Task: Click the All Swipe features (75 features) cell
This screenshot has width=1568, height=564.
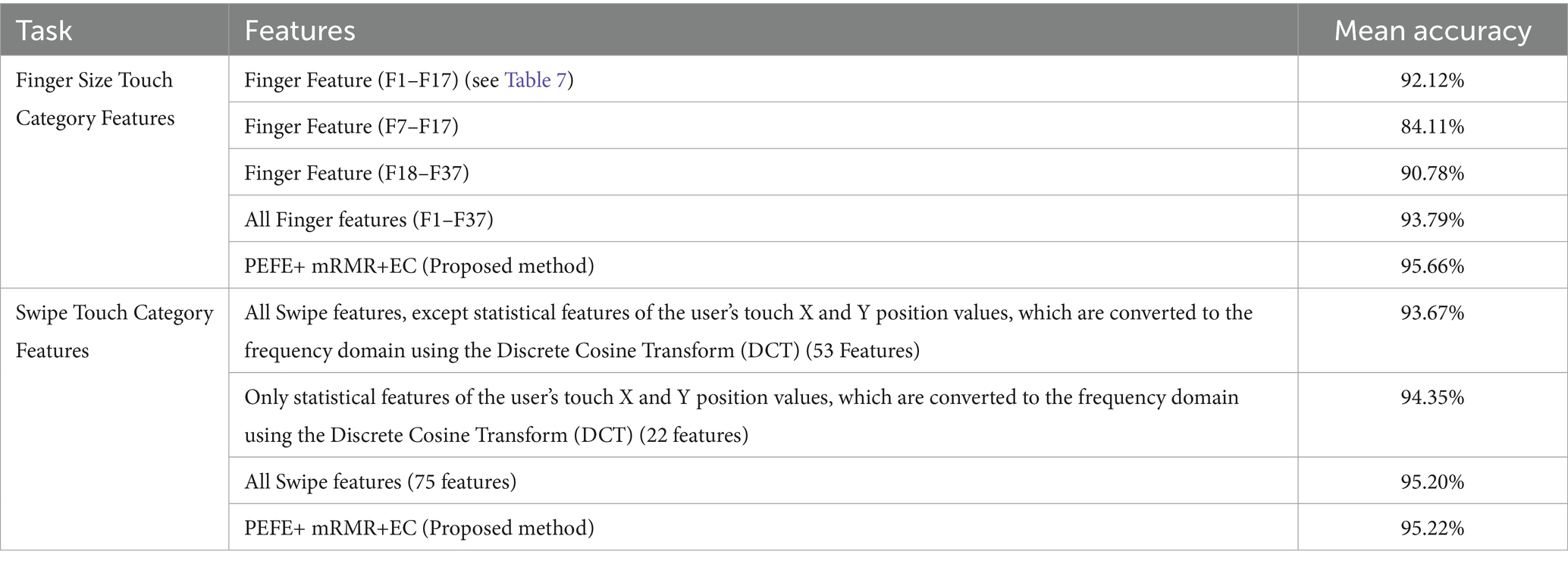Action: 380,482
